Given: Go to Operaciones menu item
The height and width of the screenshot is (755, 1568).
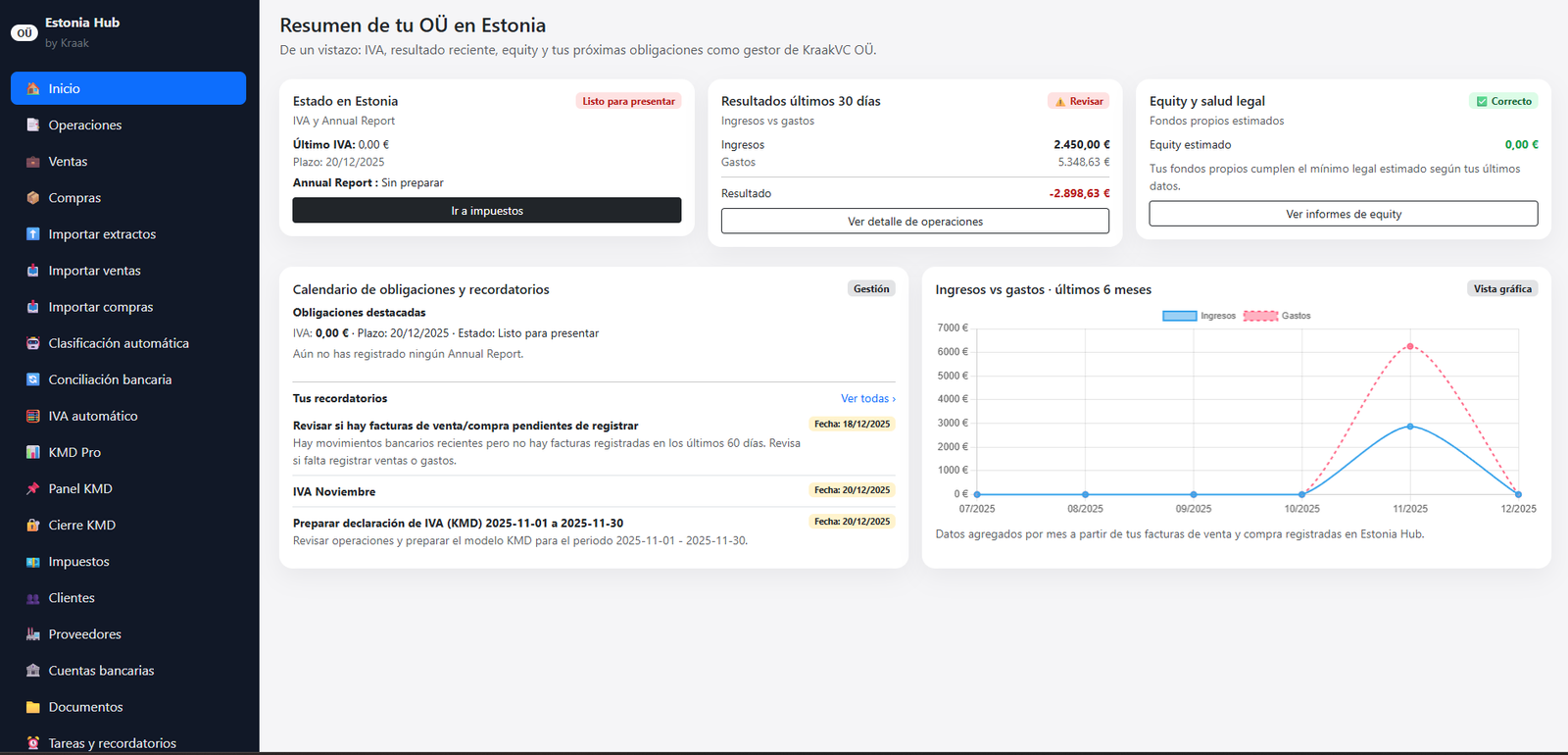Looking at the screenshot, I should (128, 125).
